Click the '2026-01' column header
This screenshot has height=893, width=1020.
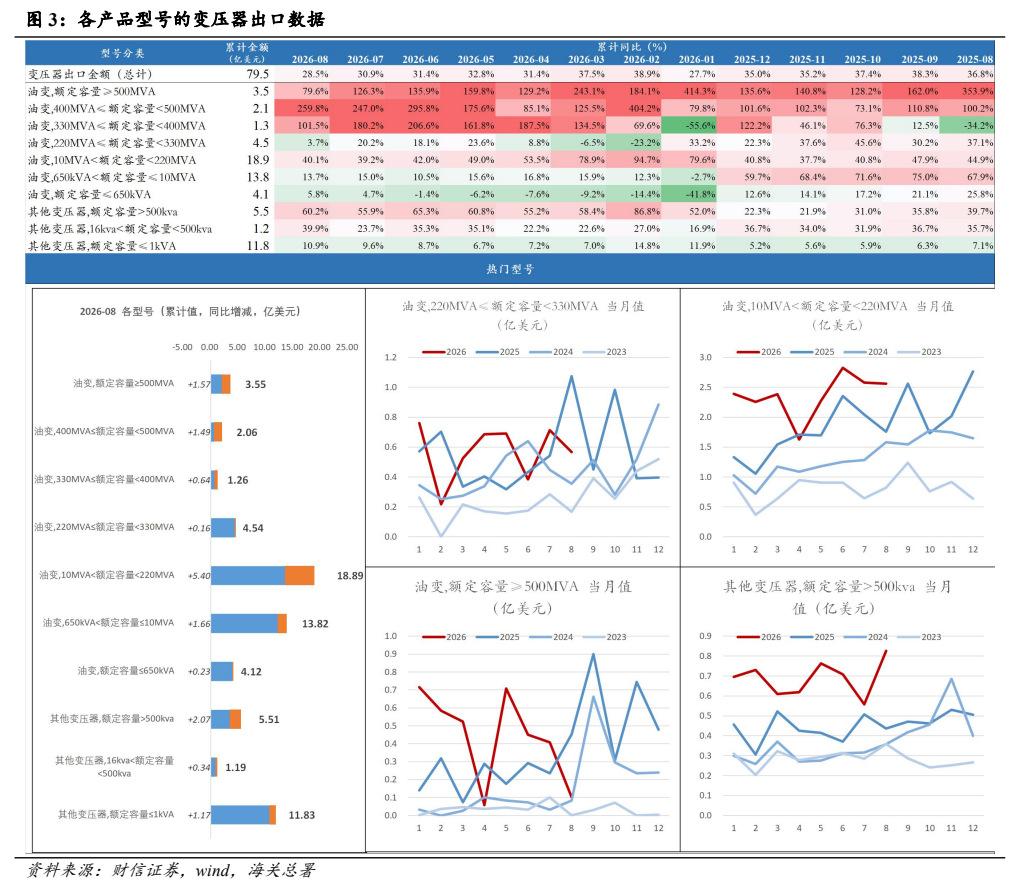pyautogui.click(x=697, y=59)
